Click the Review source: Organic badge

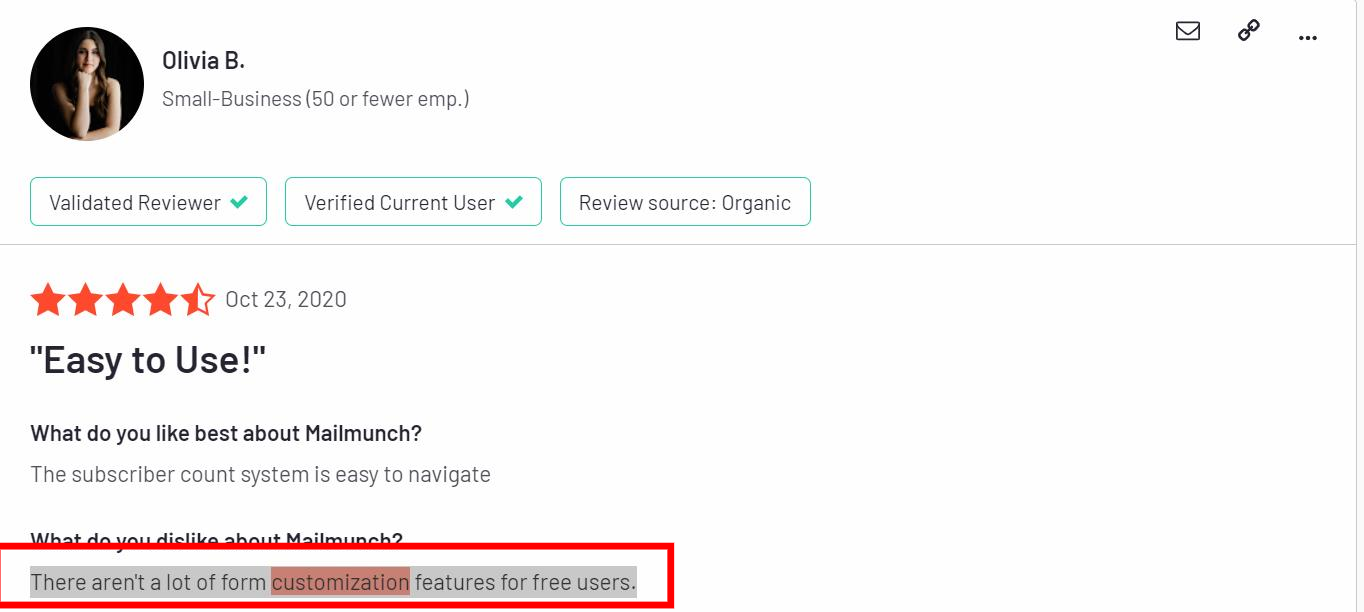coord(685,203)
